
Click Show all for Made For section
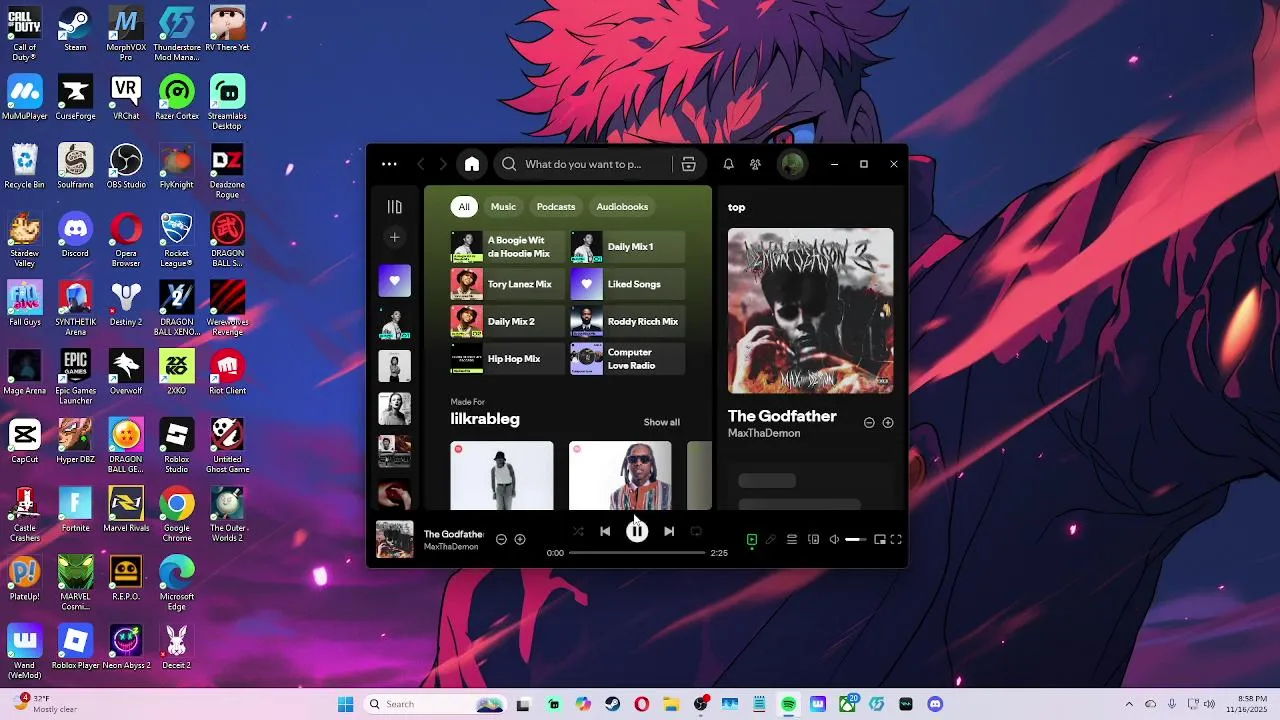coord(661,422)
